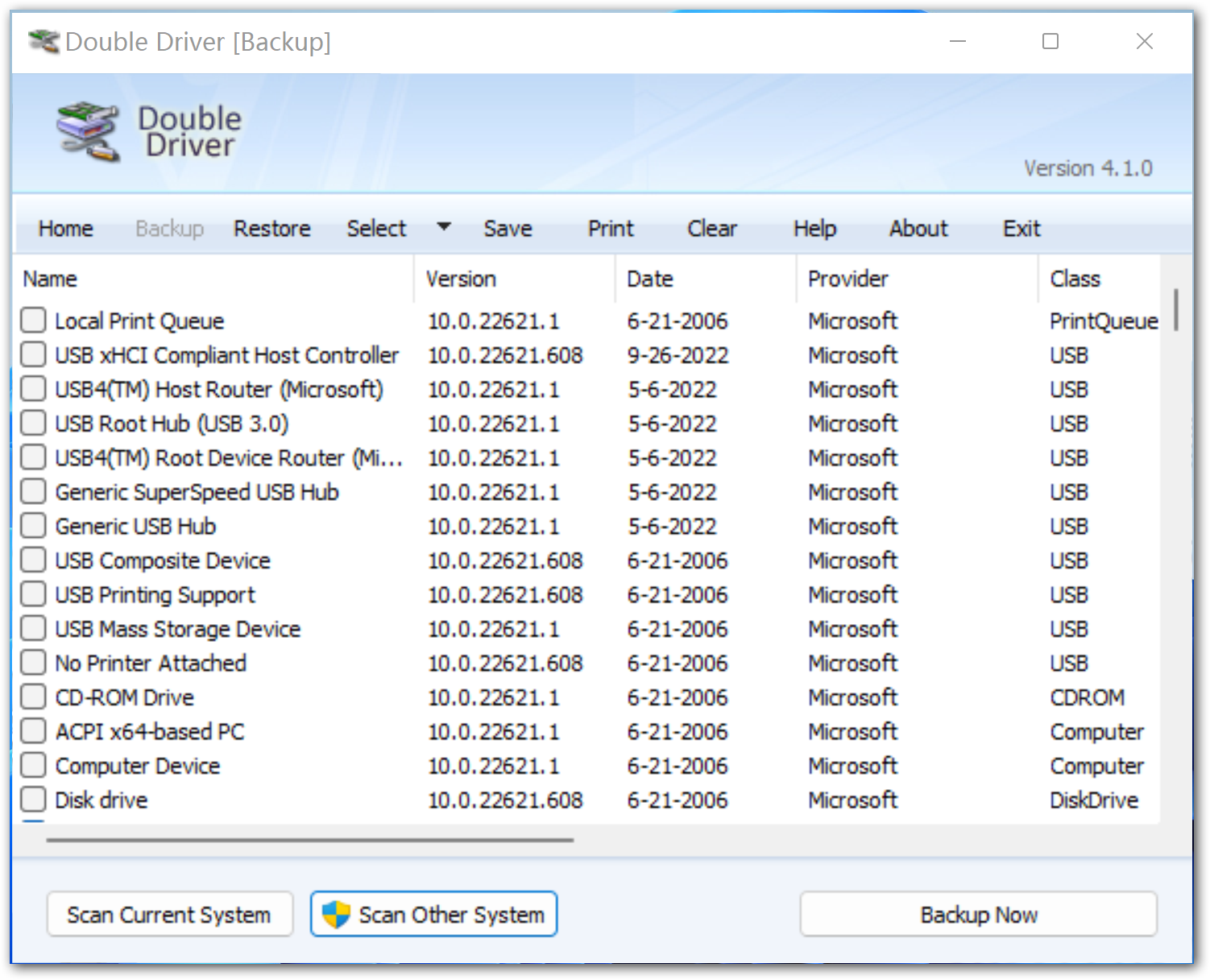1210x980 pixels.
Task: Open the Select dropdown arrow
Action: tap(444, 227)
